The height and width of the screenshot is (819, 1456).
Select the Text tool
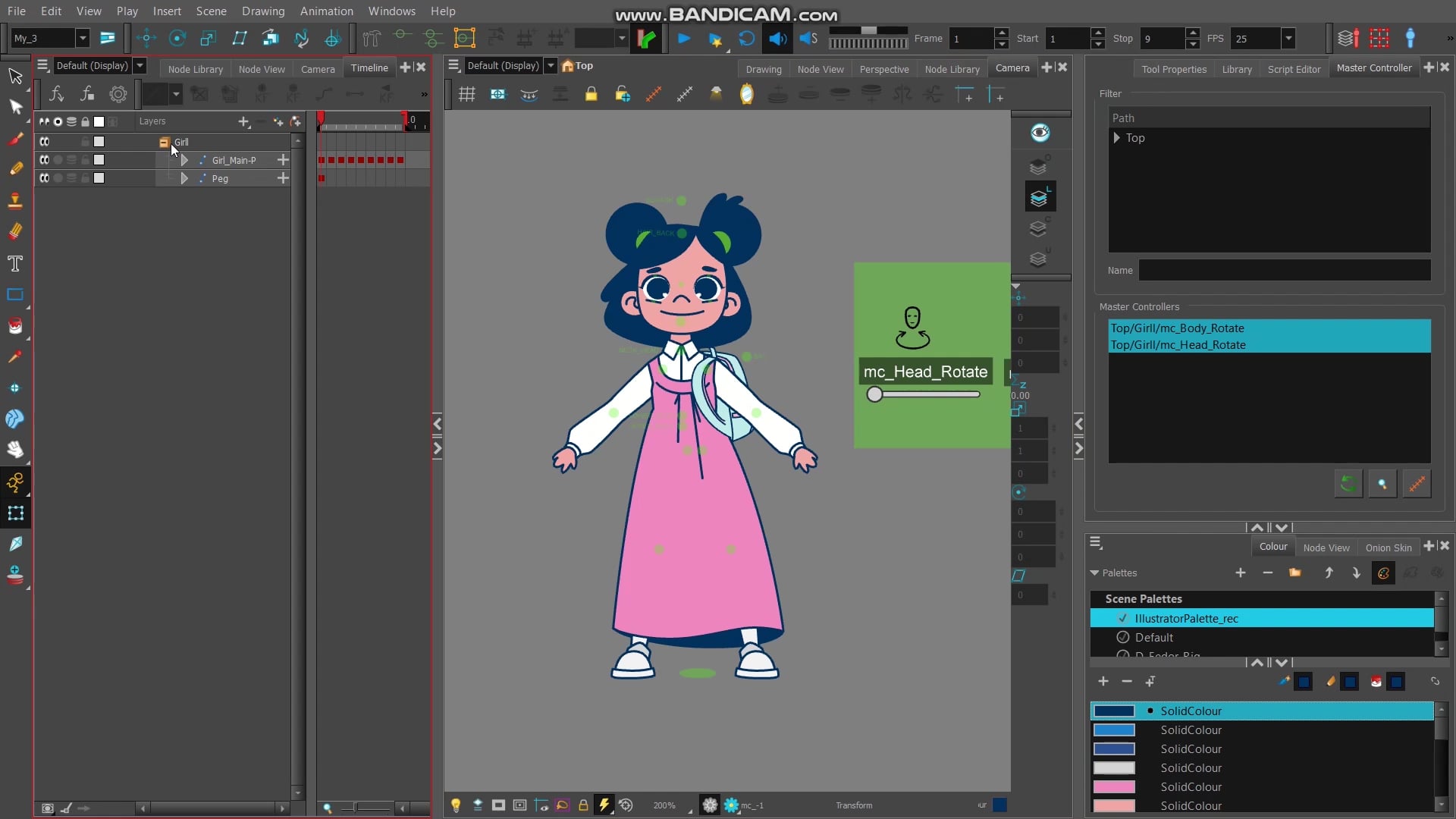click(x=15, y=263)
